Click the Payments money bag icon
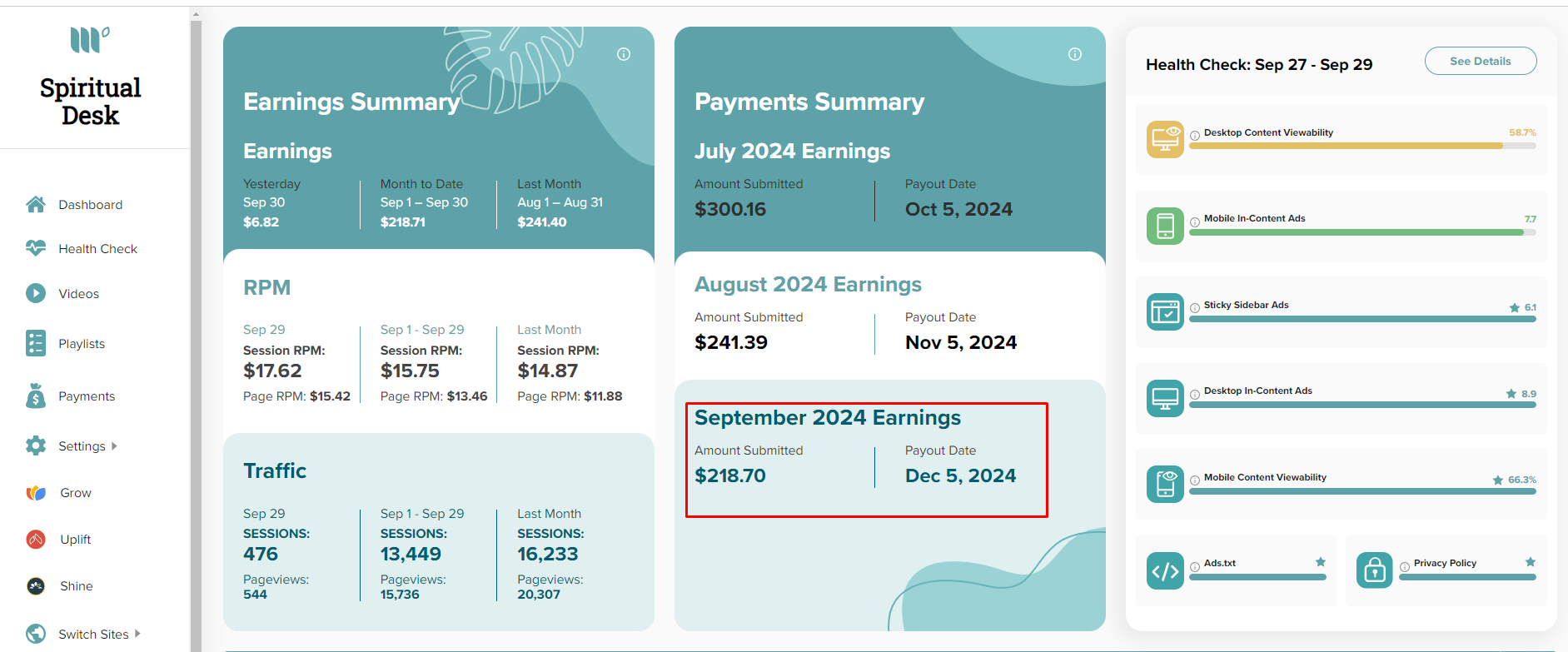1568x652 pixels. [x=36, y=396]
